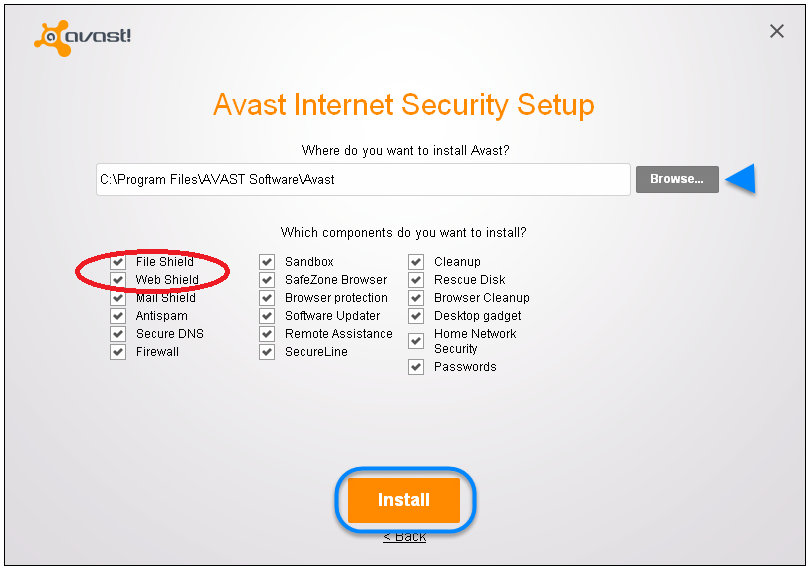Close the Avast setup window

tap(776, 31)
